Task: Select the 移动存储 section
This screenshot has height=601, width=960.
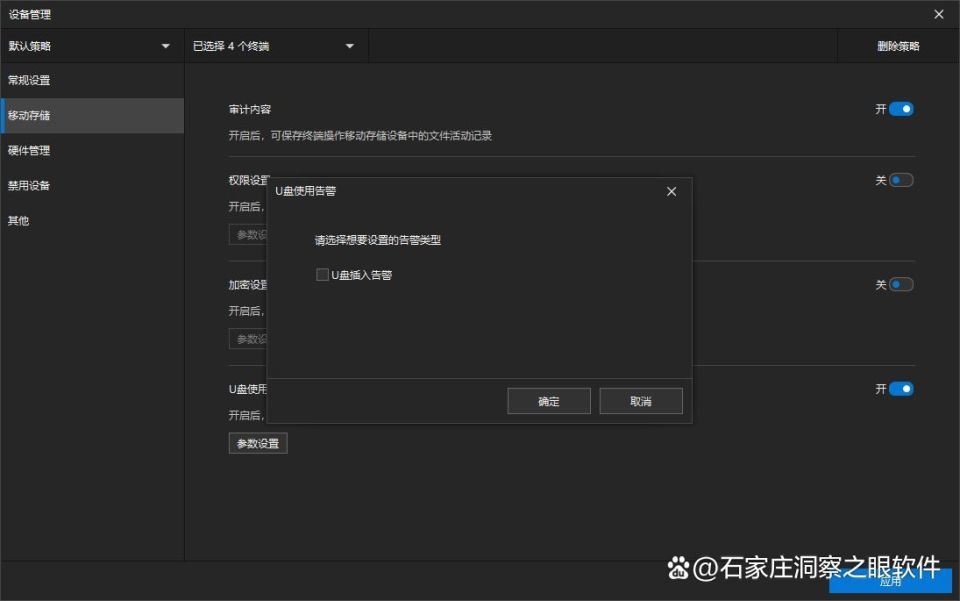Action: click(x=92, y=115)
